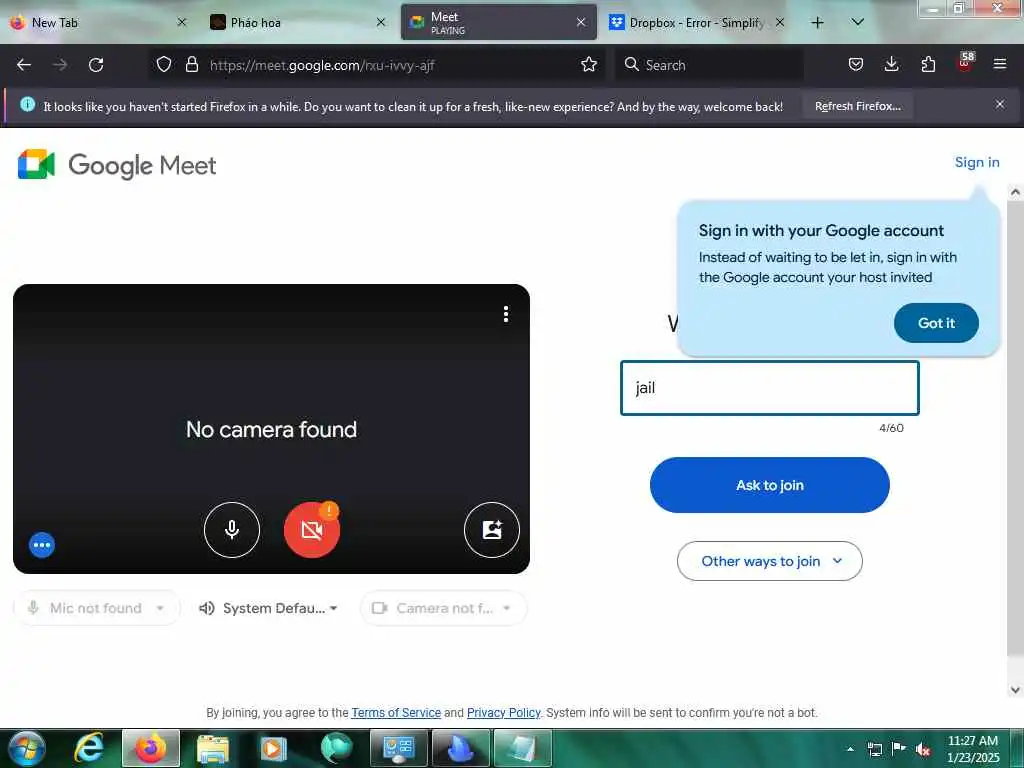Click the site padlock icon

pyautogui.click(x=191, y=64)
